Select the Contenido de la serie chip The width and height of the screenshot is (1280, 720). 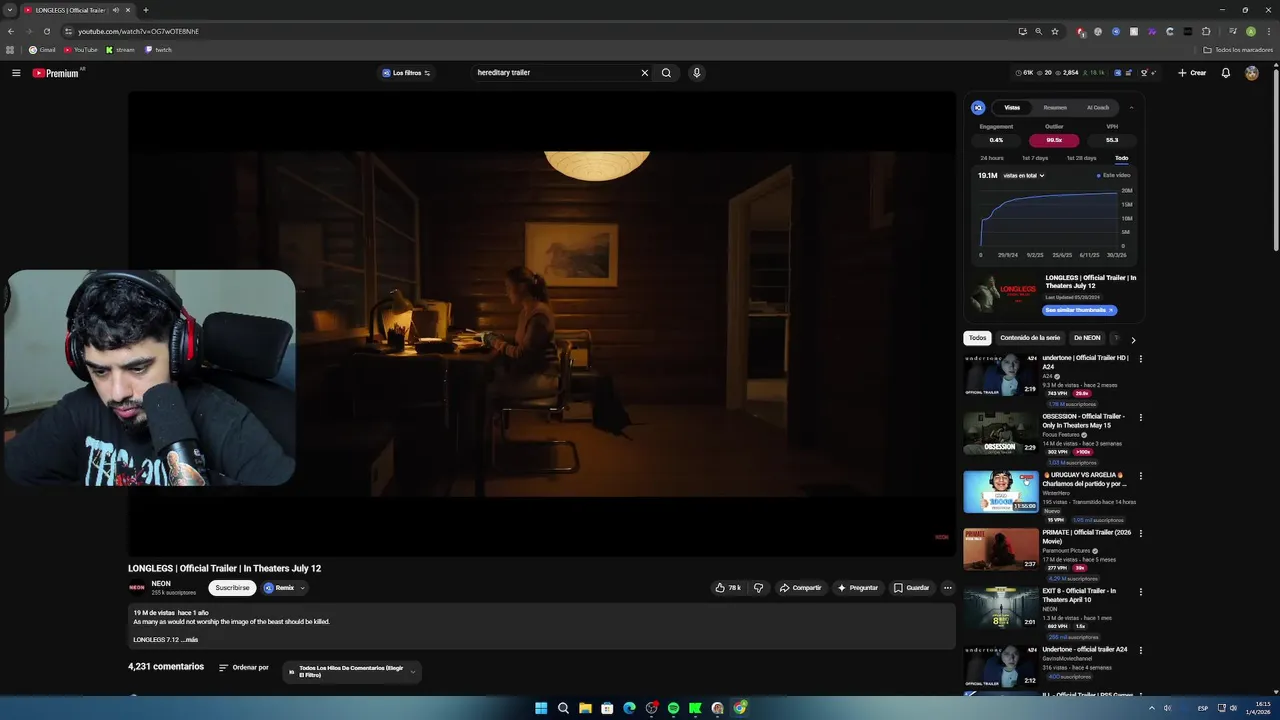(x=1030, y=338)
